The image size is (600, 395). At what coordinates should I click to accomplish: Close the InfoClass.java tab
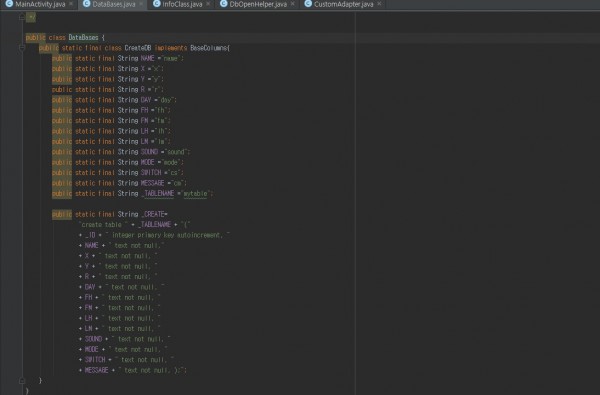(208, 4)
